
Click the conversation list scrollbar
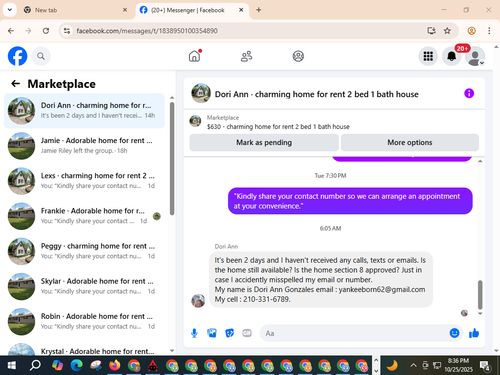[x=172, y=158]
